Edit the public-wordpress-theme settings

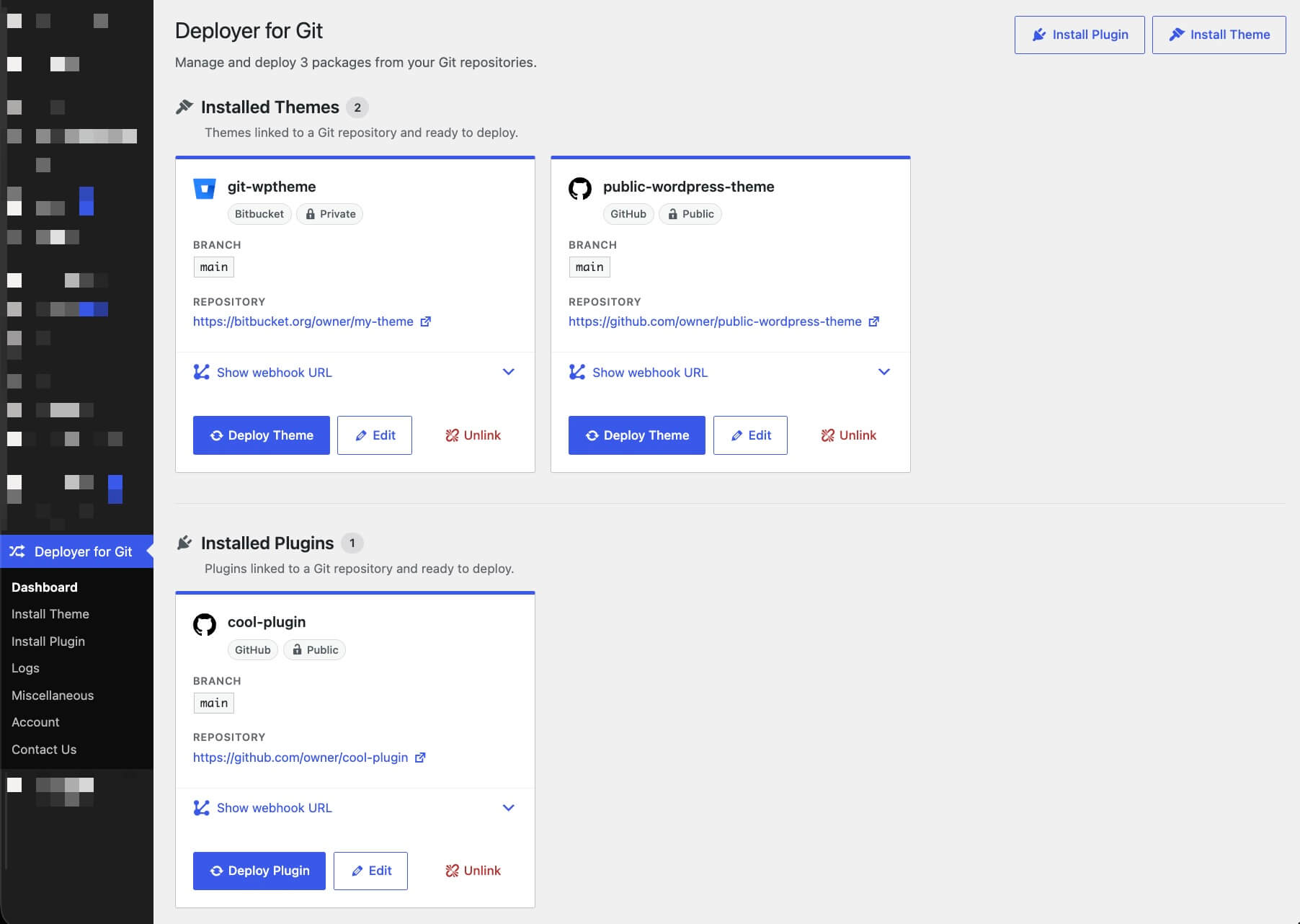750,435
